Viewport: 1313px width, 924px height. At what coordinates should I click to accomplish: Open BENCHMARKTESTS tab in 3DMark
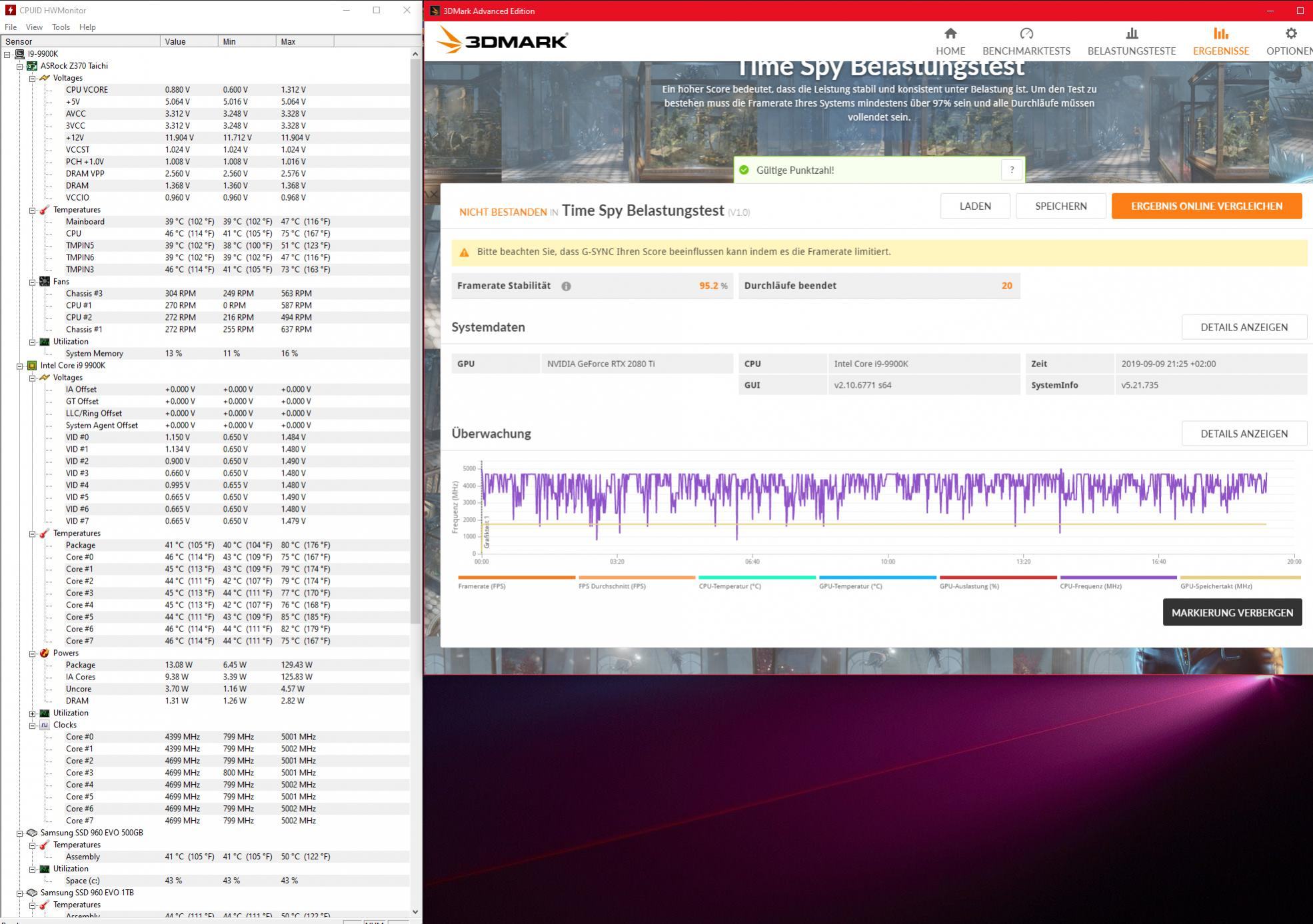[x=1026, y=41]
